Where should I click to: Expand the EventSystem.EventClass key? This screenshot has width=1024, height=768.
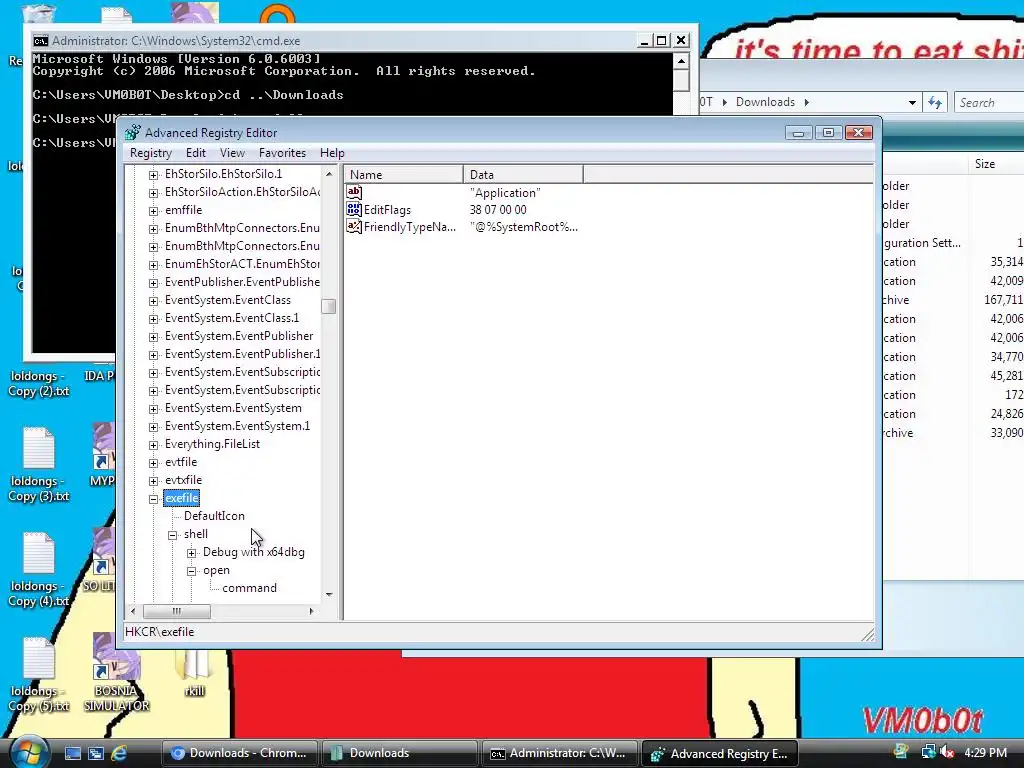153,300
